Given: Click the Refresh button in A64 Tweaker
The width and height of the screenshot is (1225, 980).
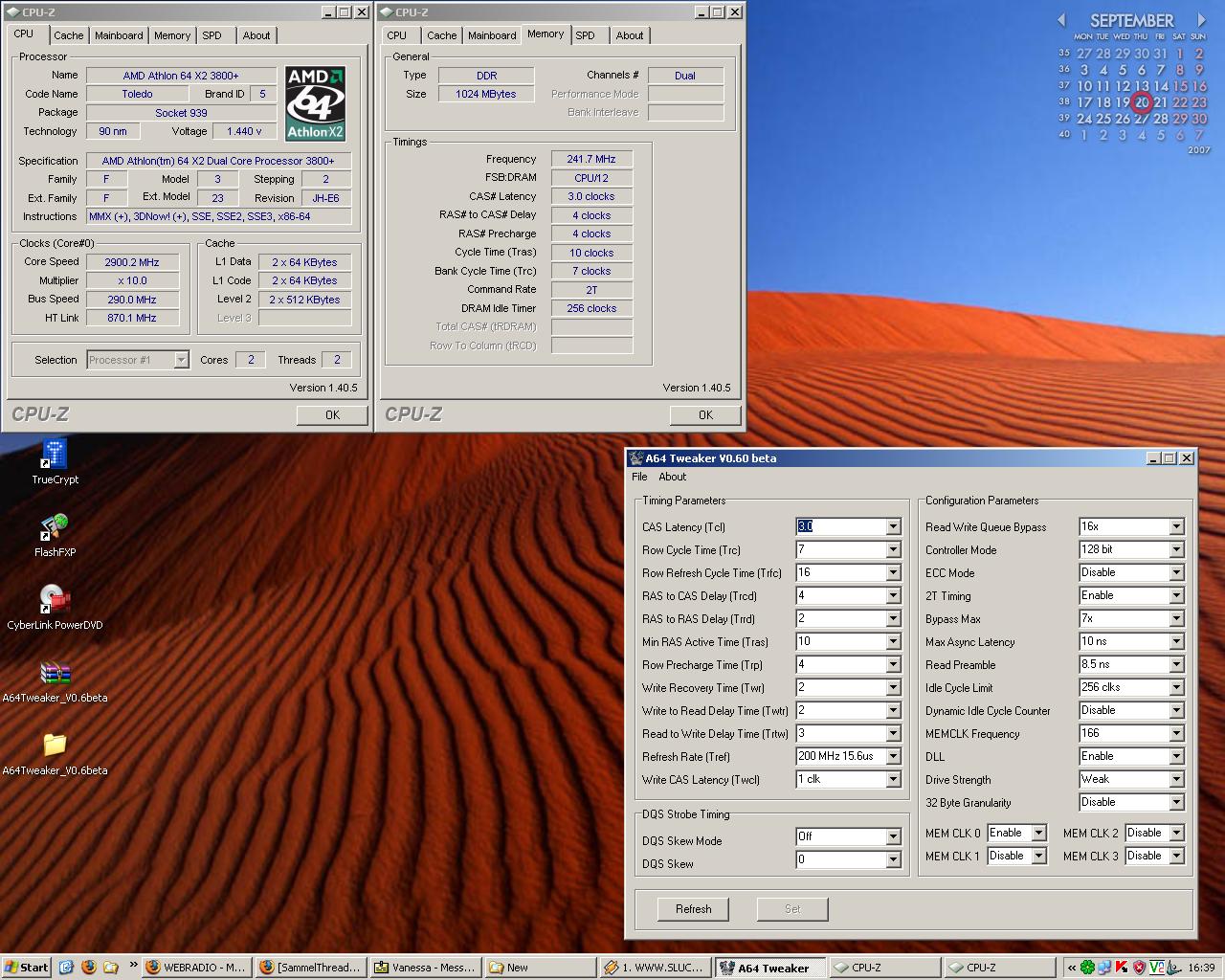Looking at the screenshot, I should (693, 909).
